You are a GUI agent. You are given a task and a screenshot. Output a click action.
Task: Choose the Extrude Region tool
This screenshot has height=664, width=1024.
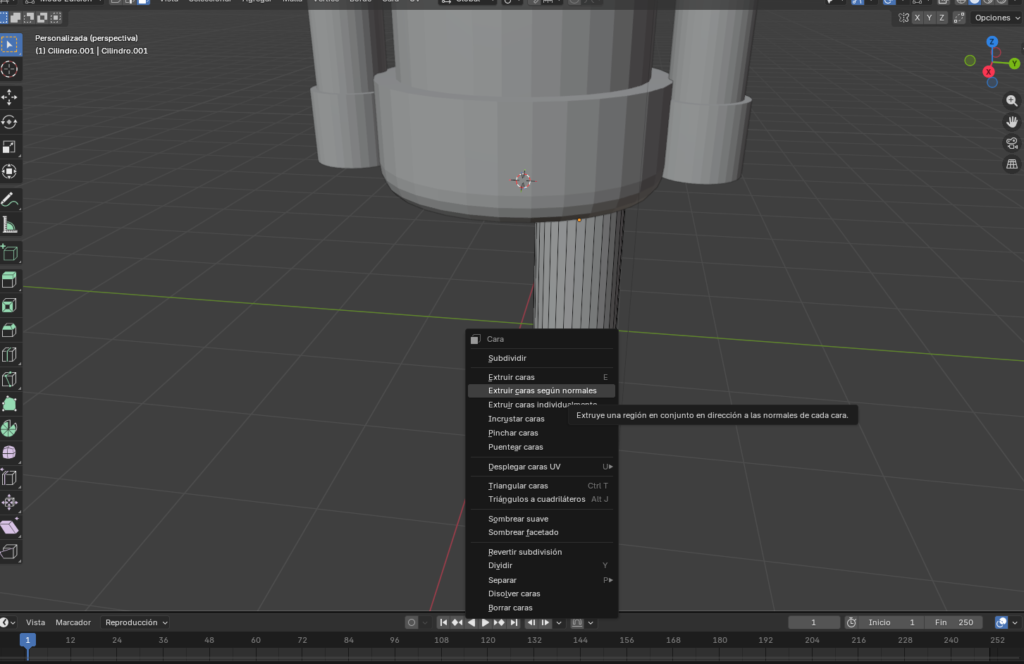pyautogui.click(x=10, y=280)
